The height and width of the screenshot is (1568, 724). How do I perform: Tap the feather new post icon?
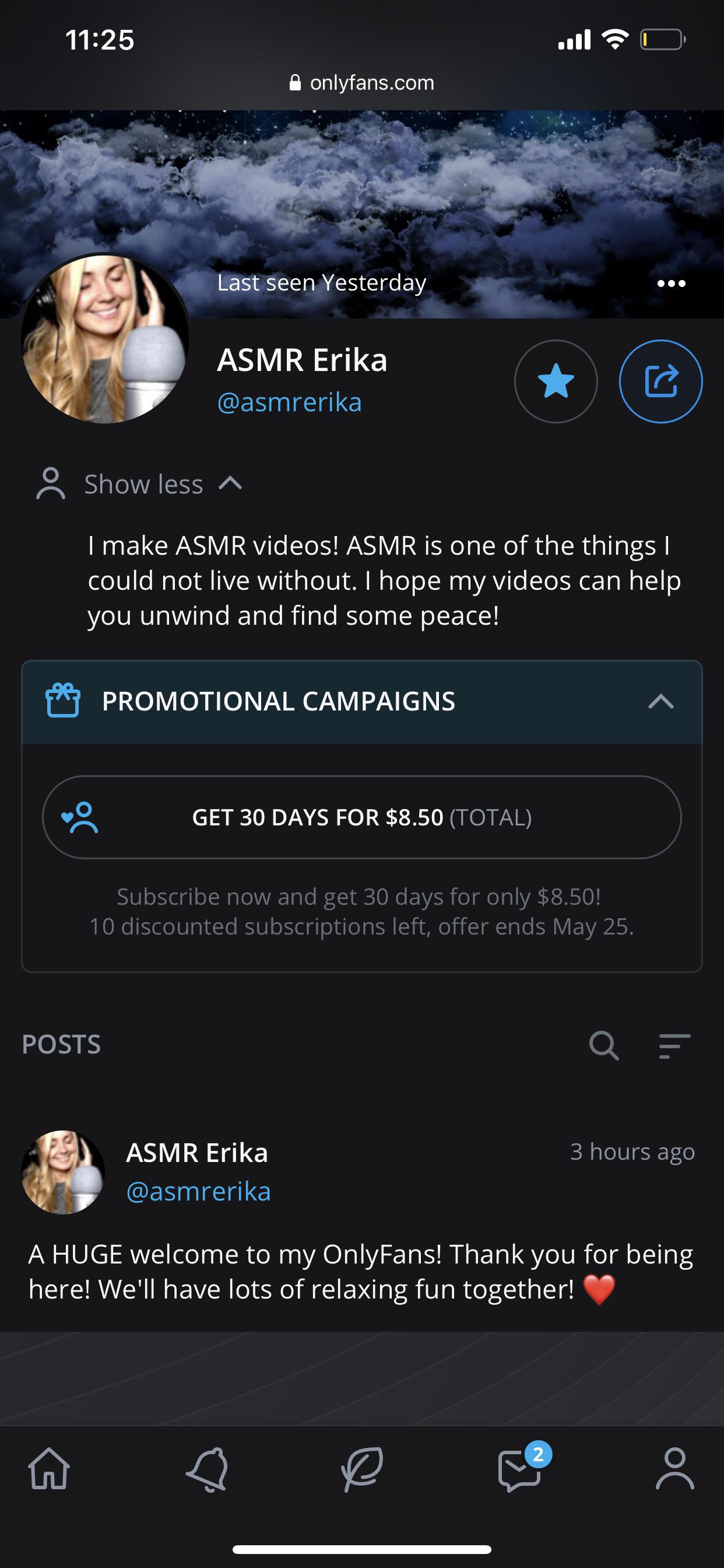(362, 1469)
